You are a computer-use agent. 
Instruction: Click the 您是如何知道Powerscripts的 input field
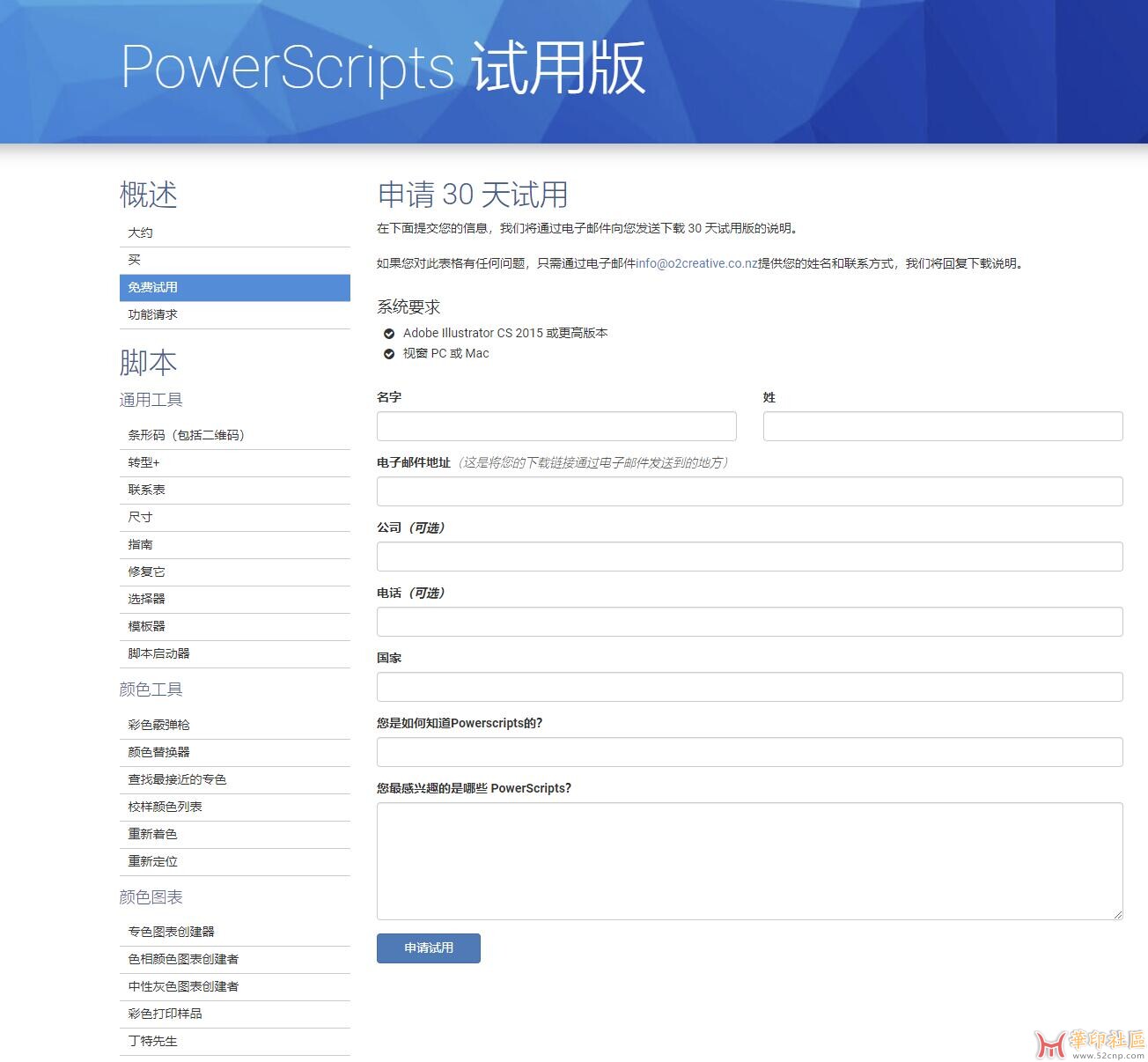pyautogui.click(x=750, y=752)
